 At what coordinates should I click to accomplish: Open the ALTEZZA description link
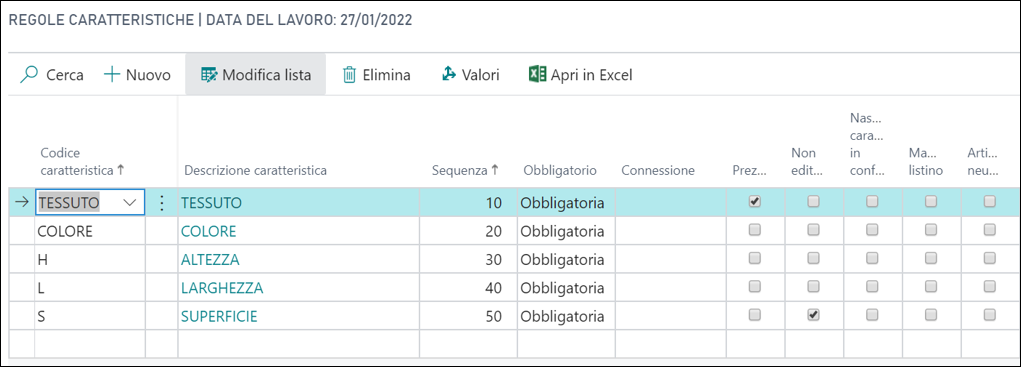coord(210,260)
